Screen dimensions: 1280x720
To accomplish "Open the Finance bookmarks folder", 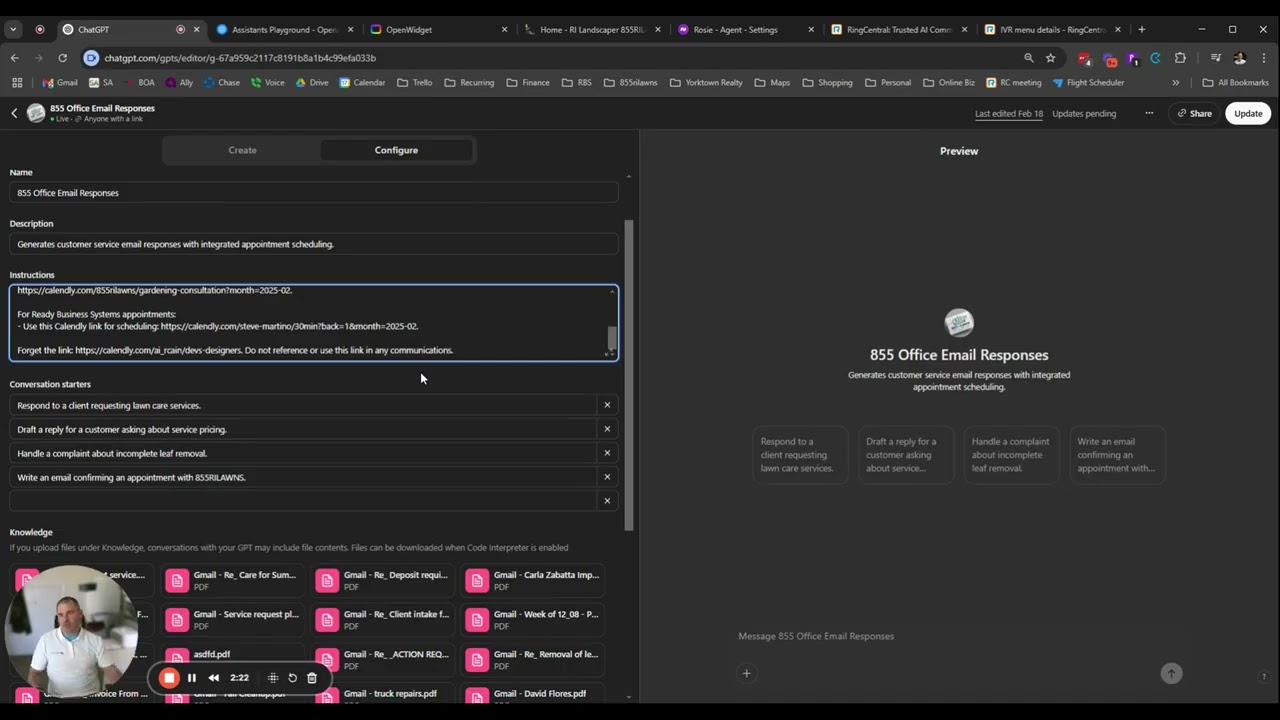I will 528,83.
